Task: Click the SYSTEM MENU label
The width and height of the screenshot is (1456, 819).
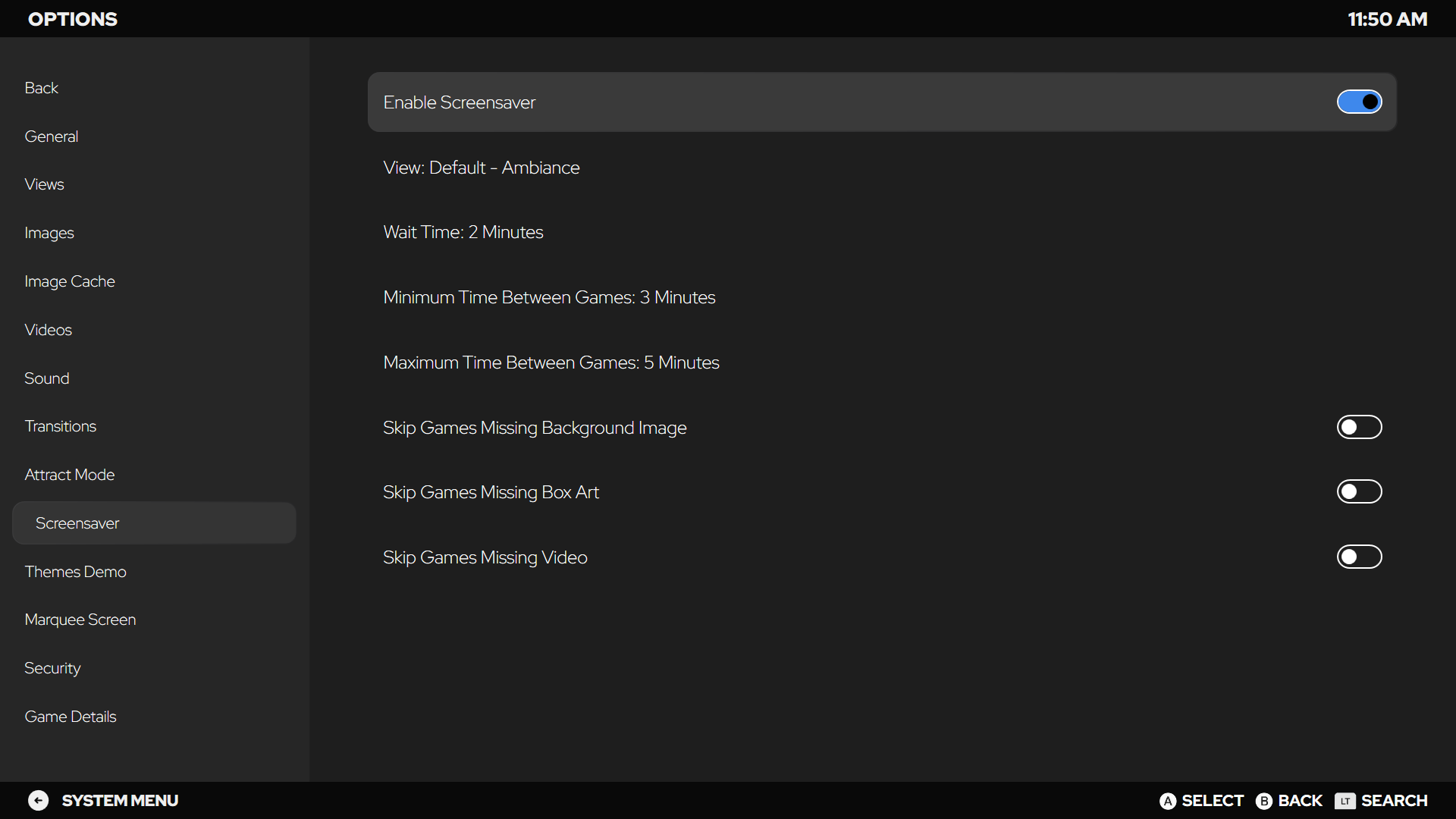Action: click(x=120, y=801)
